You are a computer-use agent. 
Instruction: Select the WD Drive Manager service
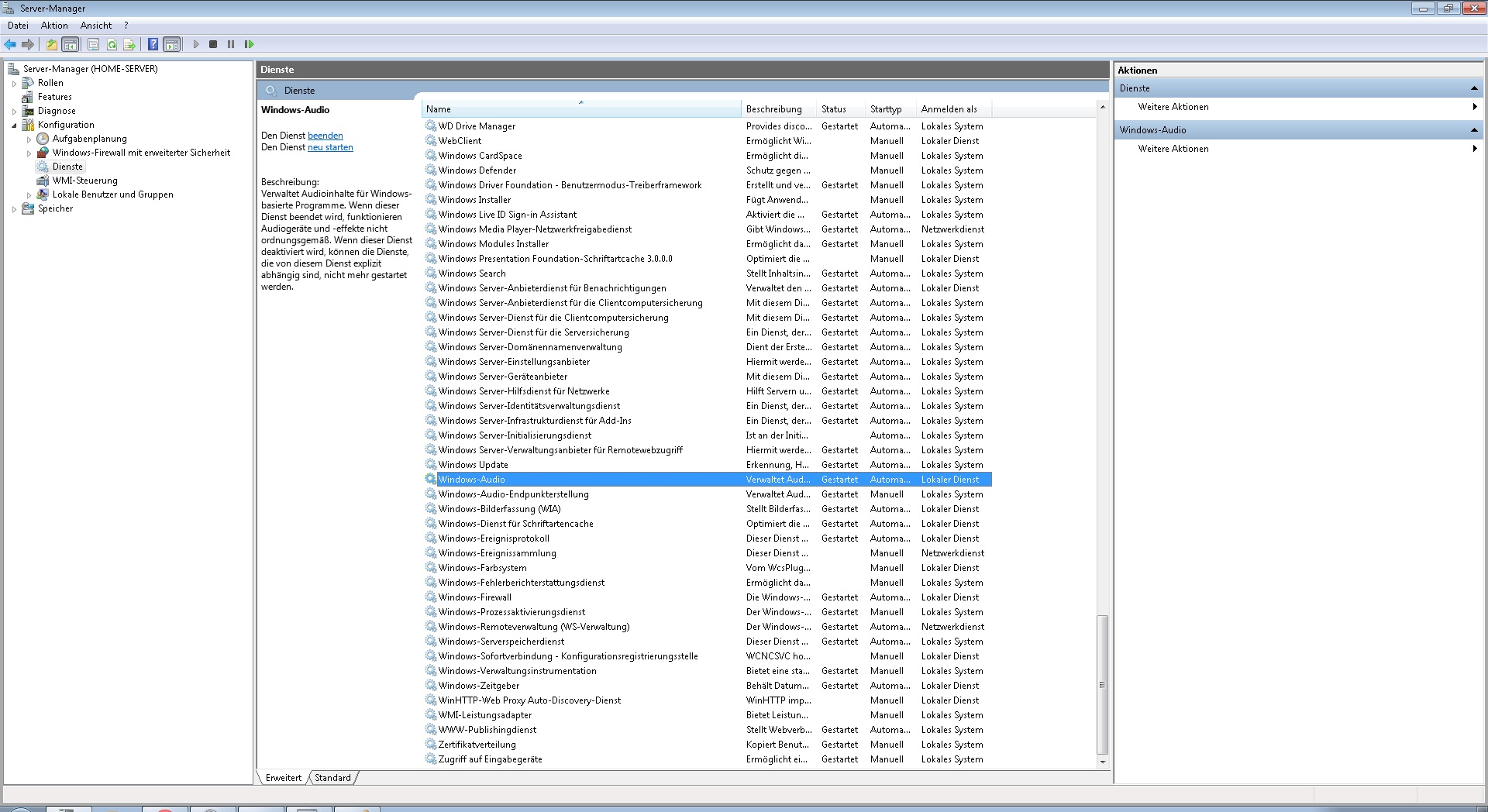coord(707,126)
